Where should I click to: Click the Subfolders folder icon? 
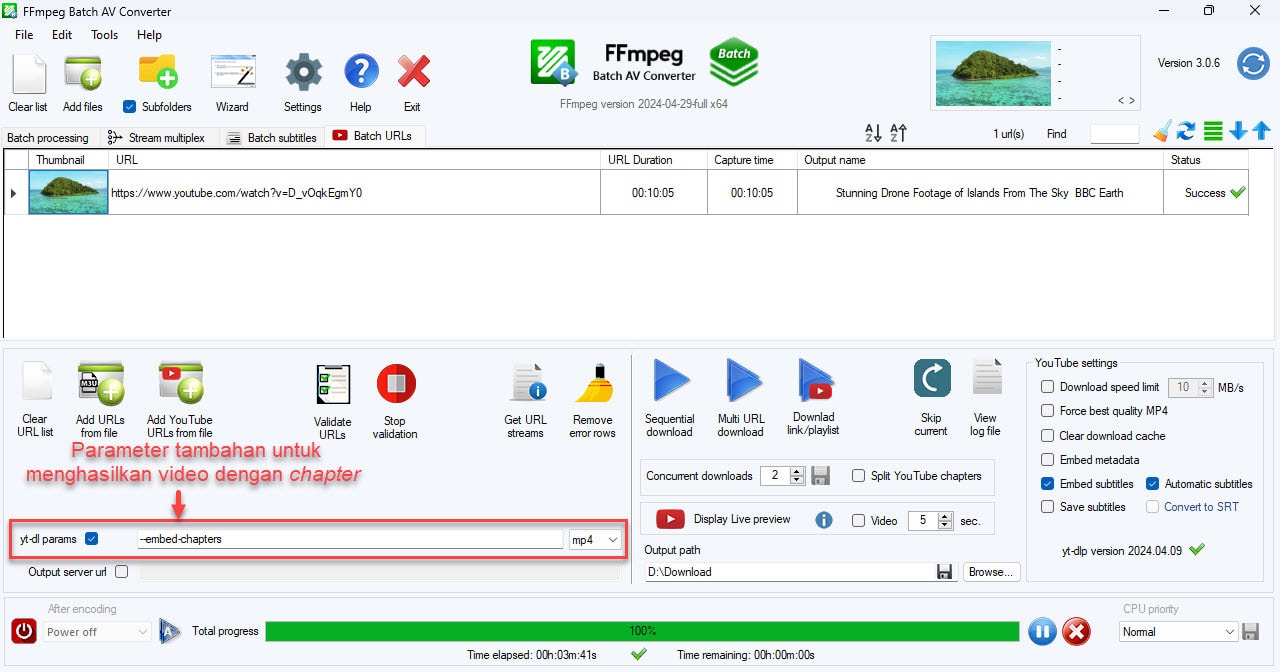[x=158, y=72]
